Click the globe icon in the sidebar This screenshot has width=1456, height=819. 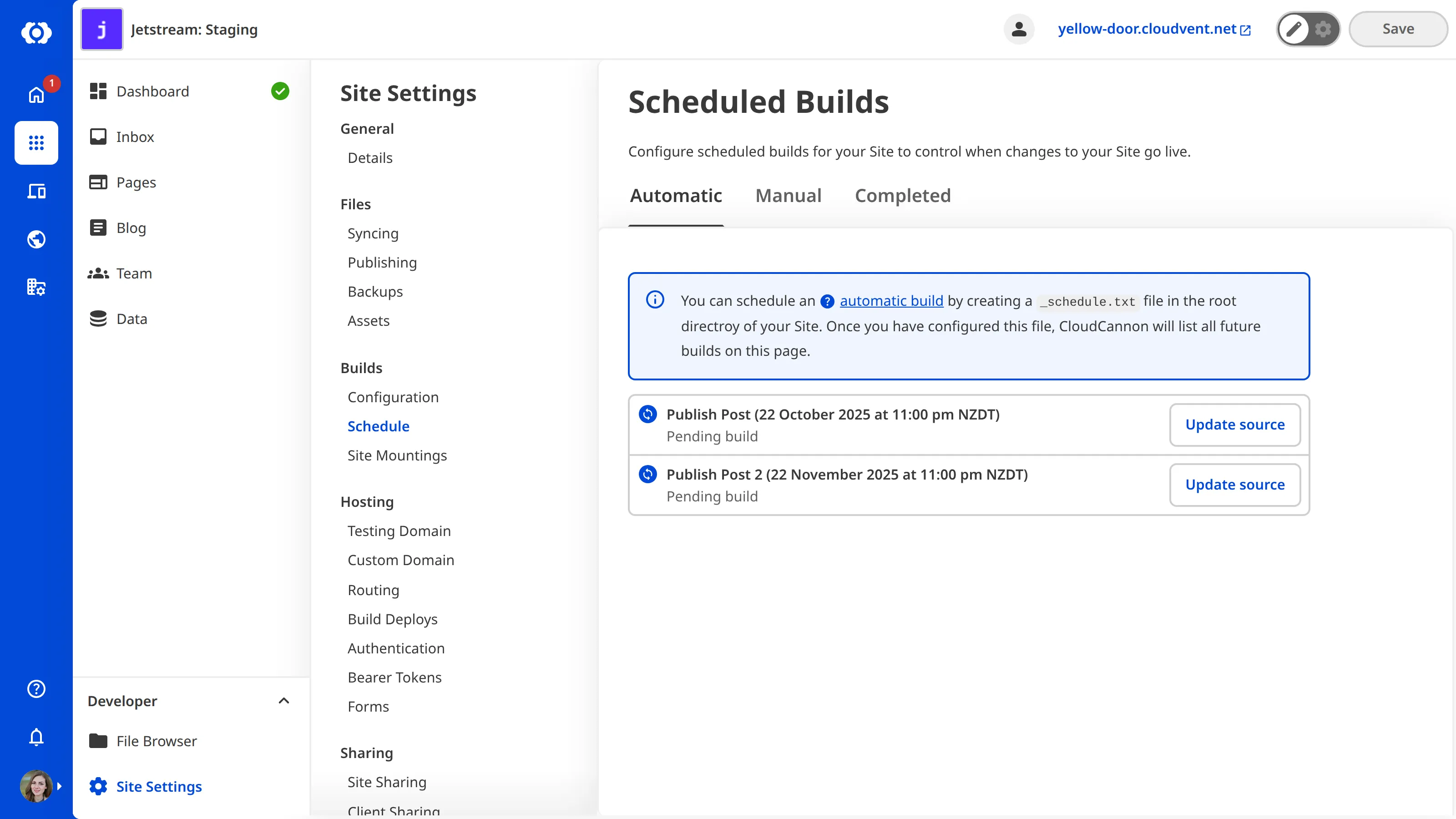(36, 239)
